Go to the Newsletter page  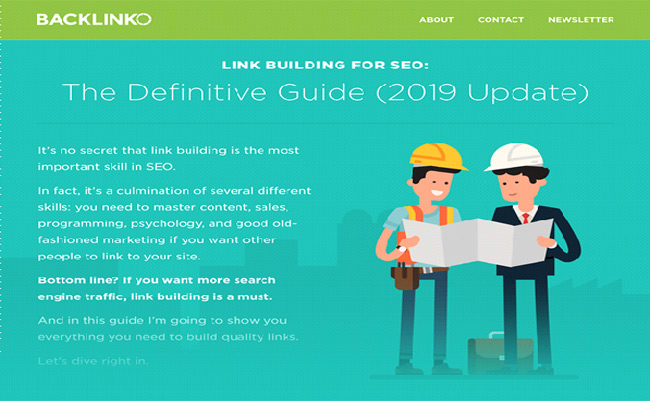pyautogui.click(x=581, y=19)
